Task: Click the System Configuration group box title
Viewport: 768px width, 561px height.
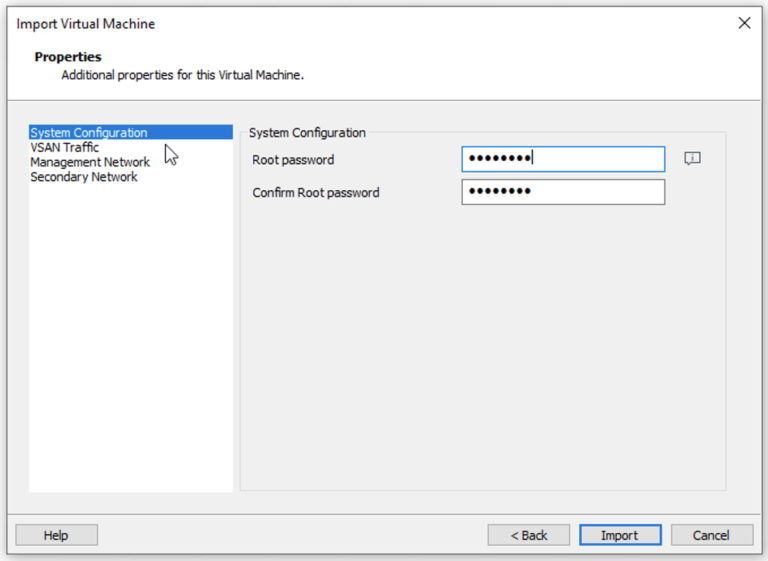Action: click(x=307, y=132)
